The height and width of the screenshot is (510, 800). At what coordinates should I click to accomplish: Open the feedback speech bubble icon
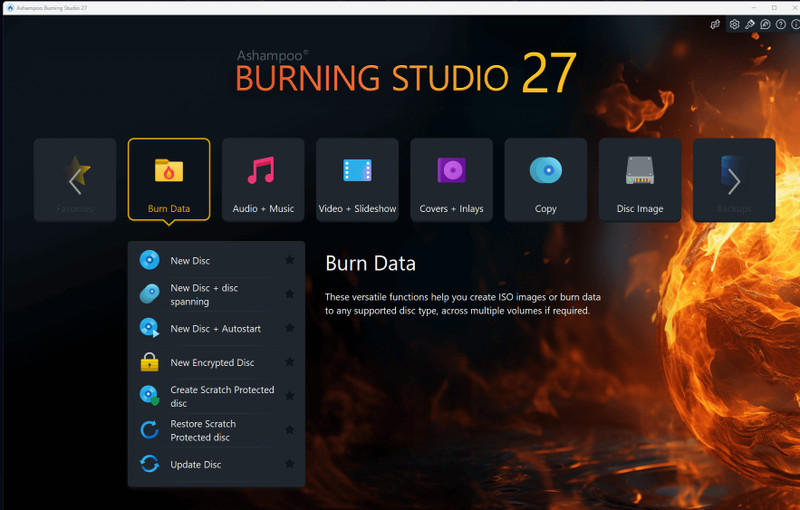765,24
